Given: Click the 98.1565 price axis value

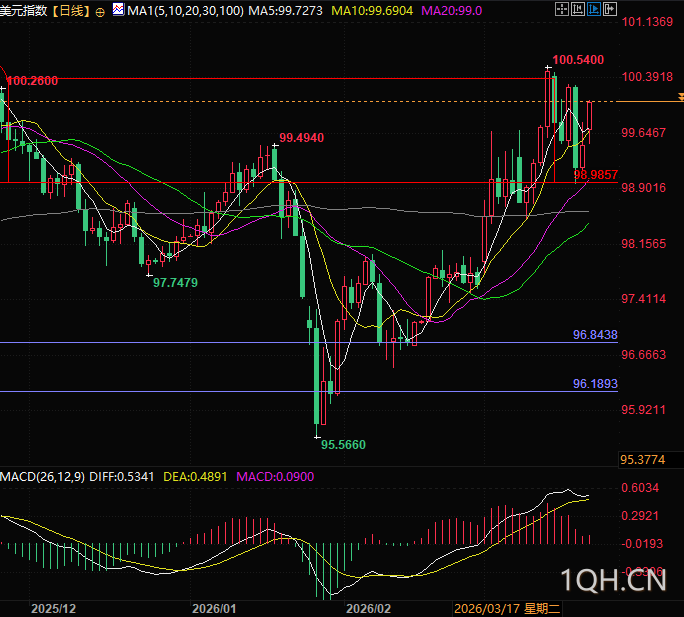Looking at the screenshot, I should (643, 243).
